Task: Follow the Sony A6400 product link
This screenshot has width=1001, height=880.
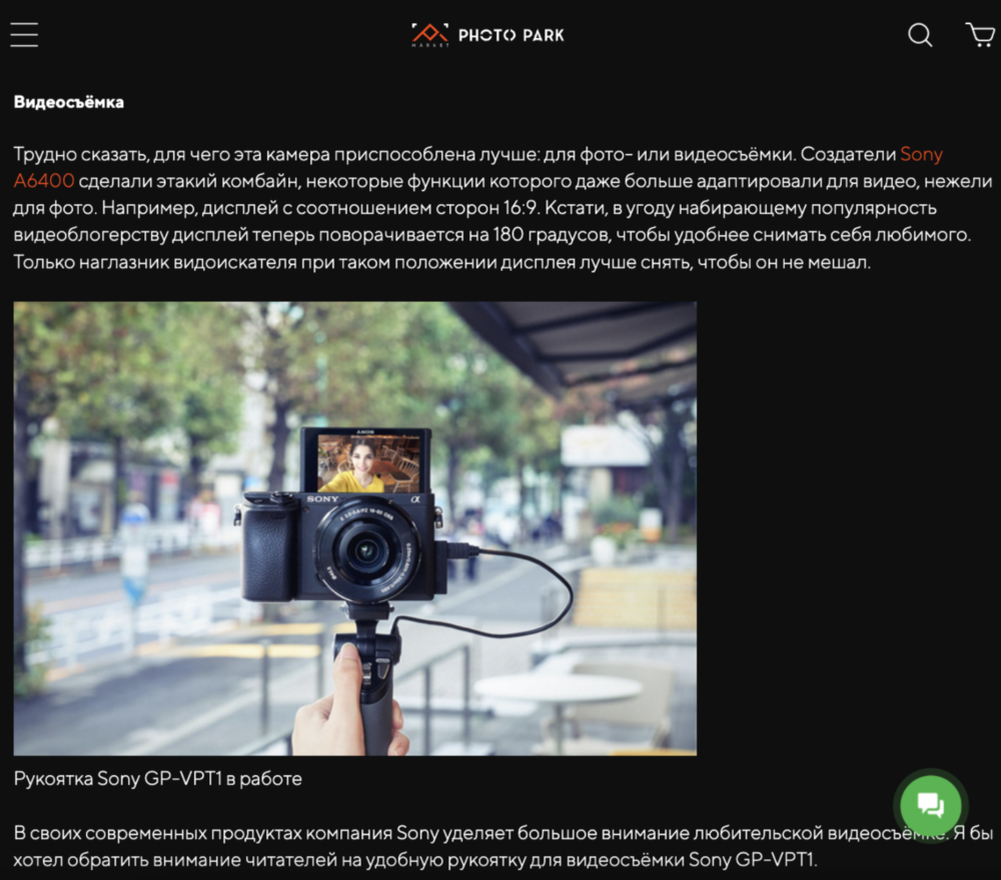Action: click(x=921, y=154)
